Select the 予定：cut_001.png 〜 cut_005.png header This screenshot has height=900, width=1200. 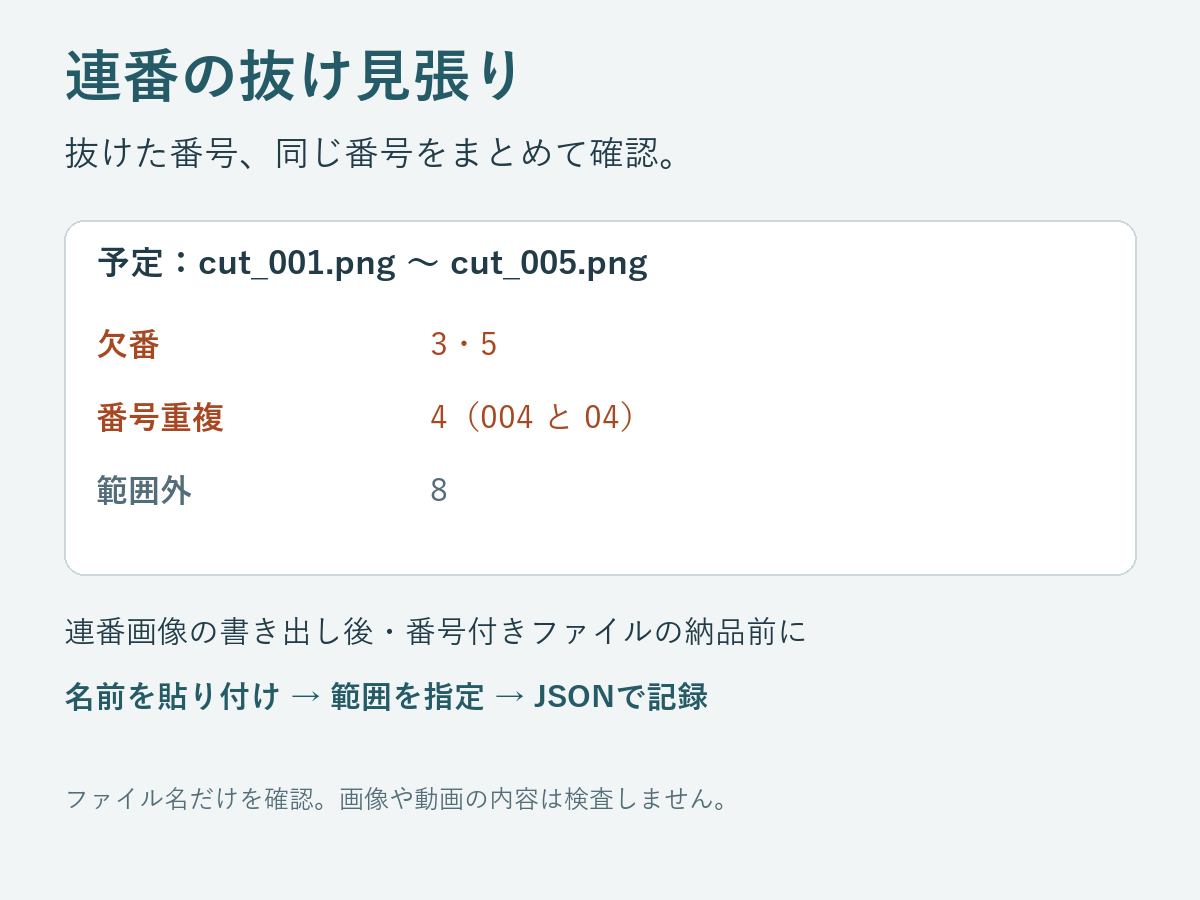pyautogui.click(x=373, y=263)
